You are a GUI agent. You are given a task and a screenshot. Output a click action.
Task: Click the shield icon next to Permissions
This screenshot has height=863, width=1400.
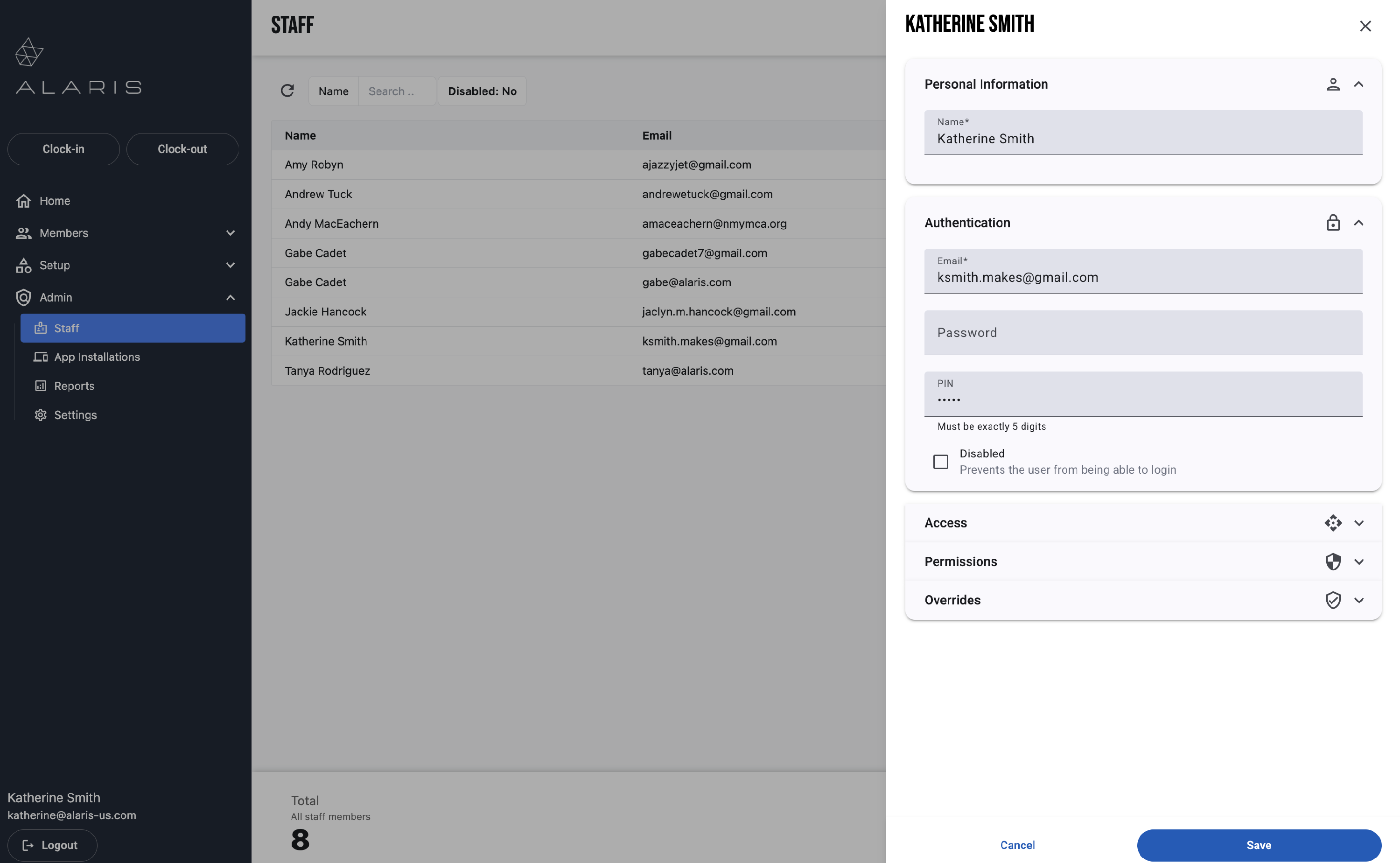tap(1333, 561)
